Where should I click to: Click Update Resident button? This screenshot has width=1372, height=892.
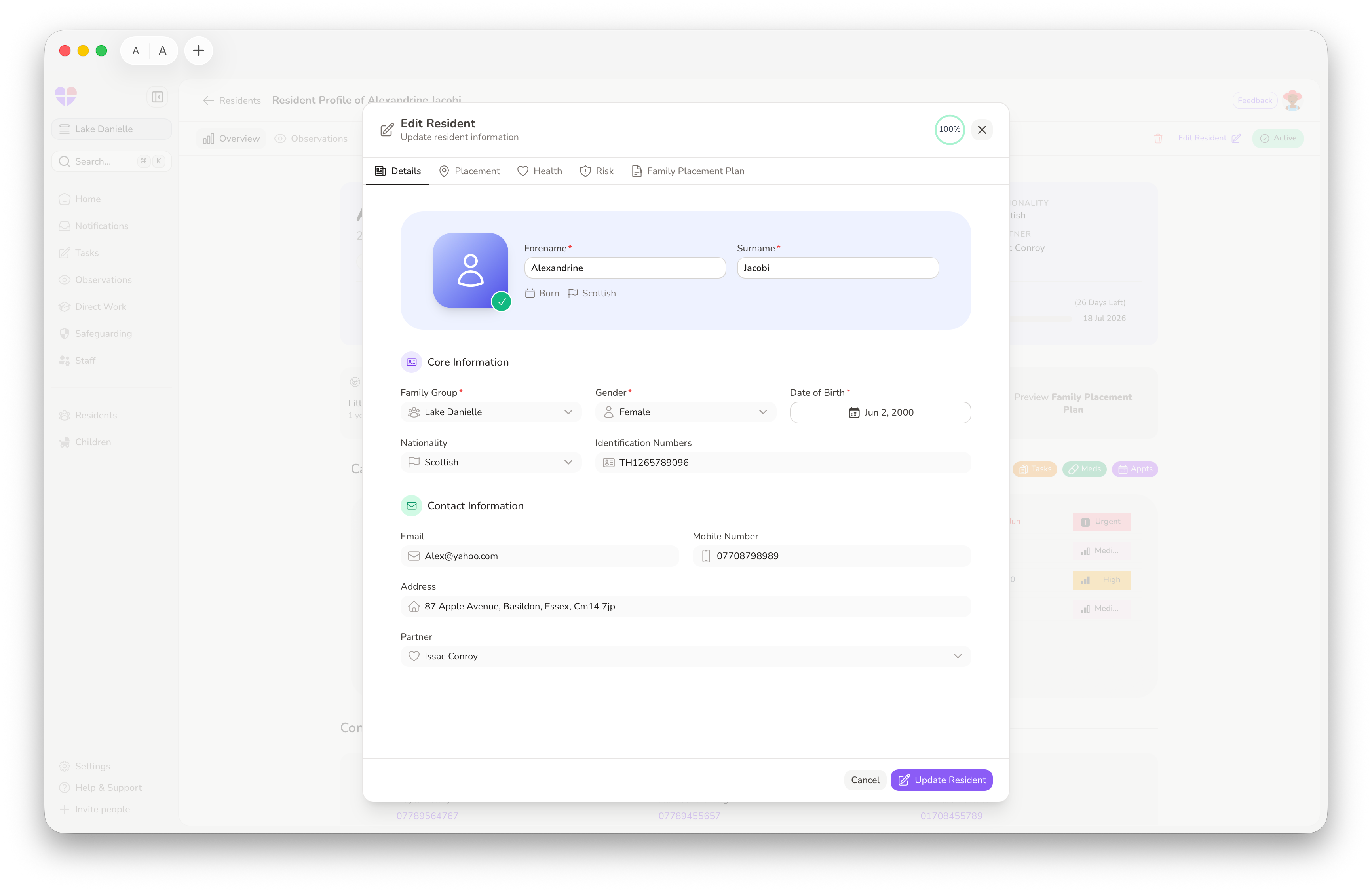(x=941, y=780)
